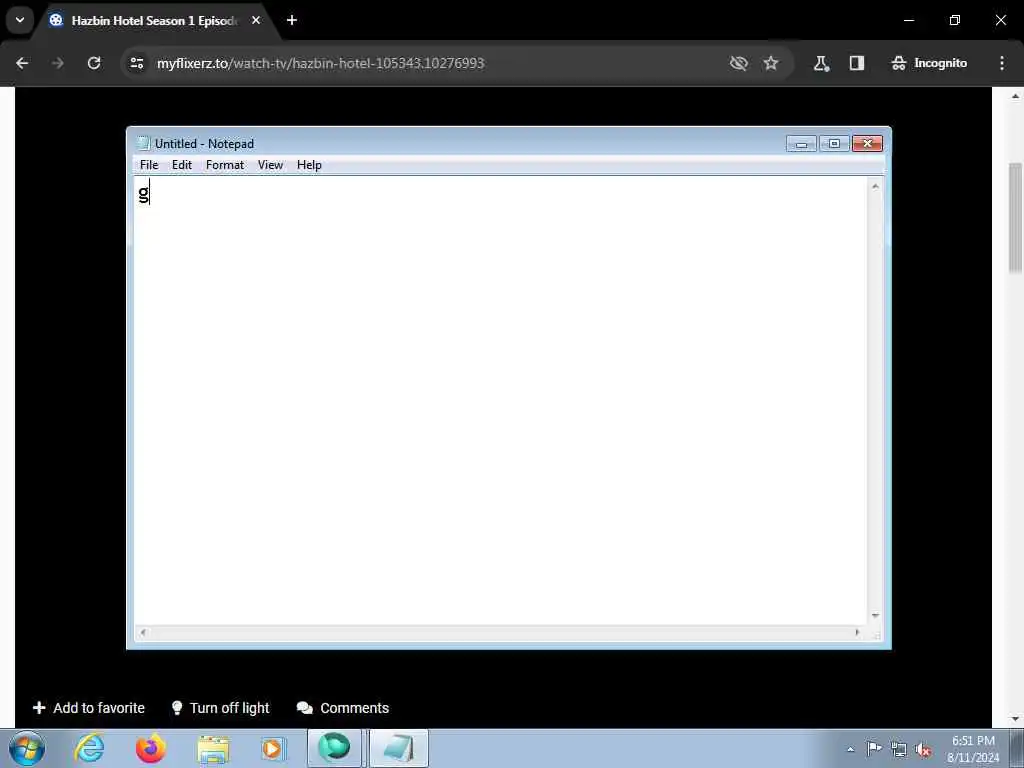Open the Windows Start menu
This screenshot has height=768, width=1024.
coord(27,748)
